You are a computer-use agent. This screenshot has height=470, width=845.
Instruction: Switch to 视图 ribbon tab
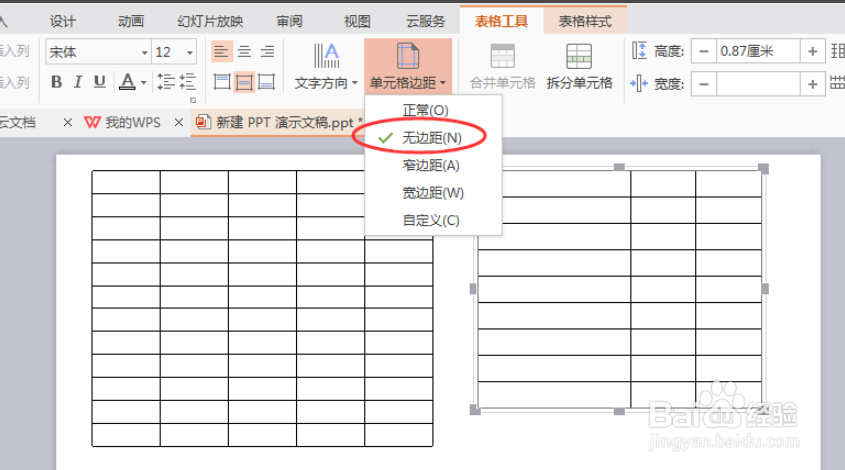pyautogui.click(x=357, y=22)
